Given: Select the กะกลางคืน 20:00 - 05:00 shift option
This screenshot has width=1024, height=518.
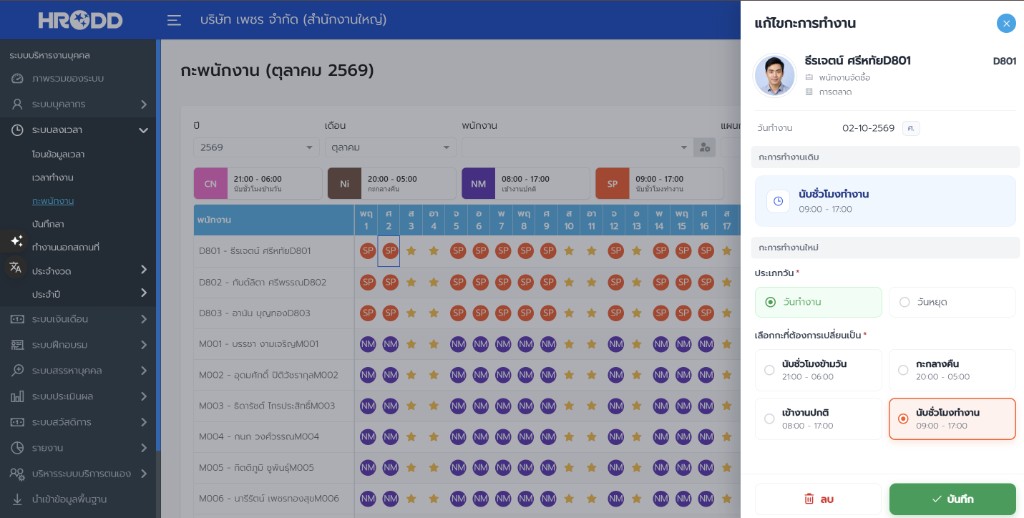Looking at the screenshot, I should pos(952,370).
